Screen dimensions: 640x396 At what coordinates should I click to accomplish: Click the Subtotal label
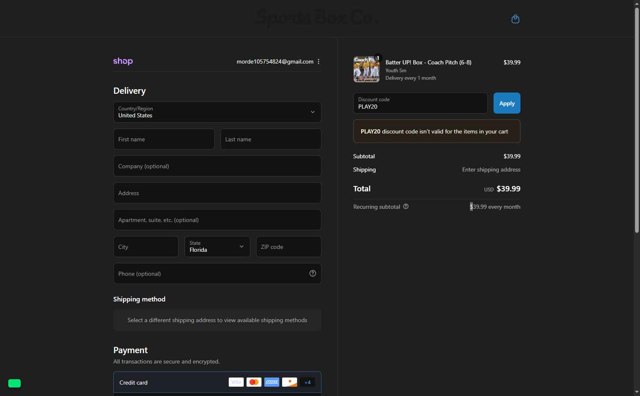click(364, 156)
